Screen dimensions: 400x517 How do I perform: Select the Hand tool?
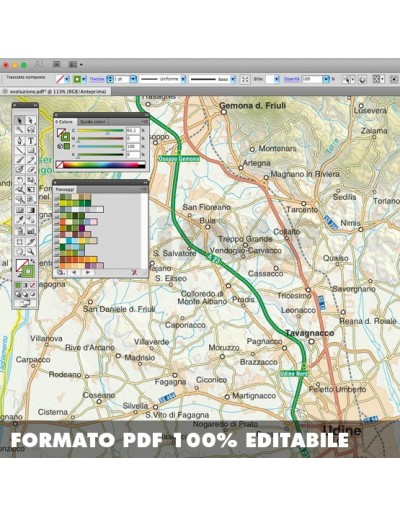[20, 251]
